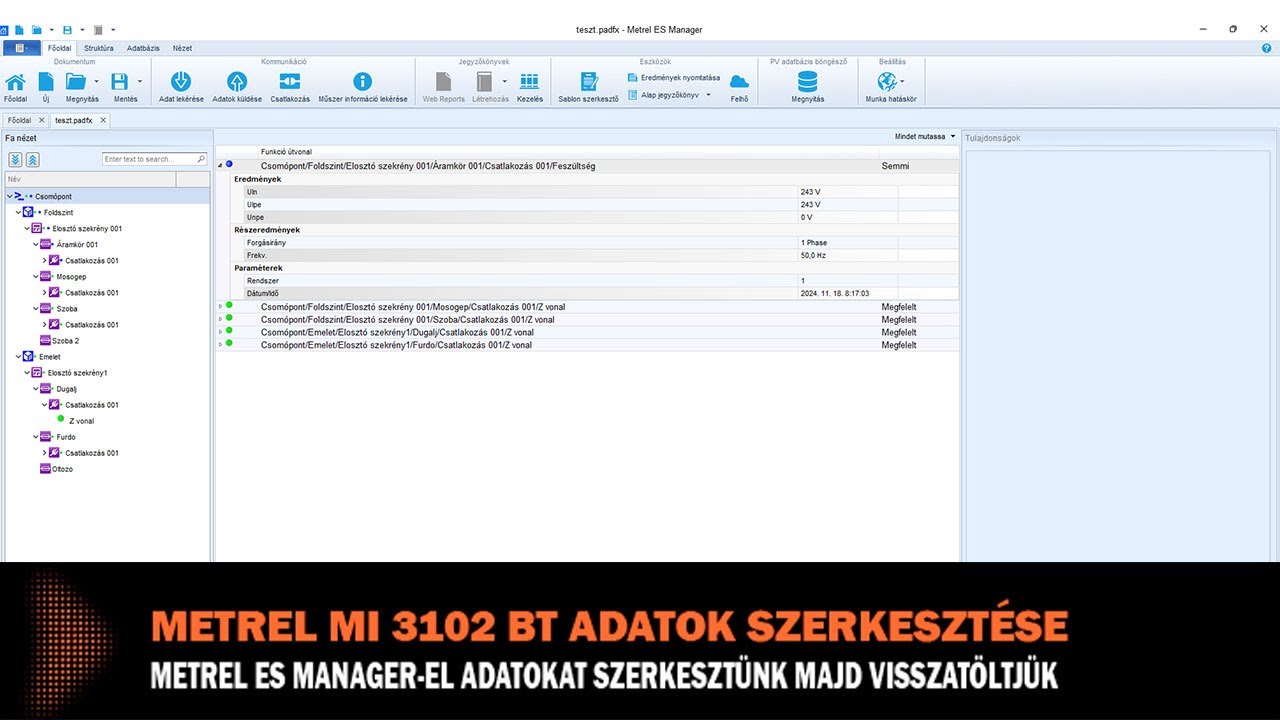Close the Főoldal document tab

41,120
